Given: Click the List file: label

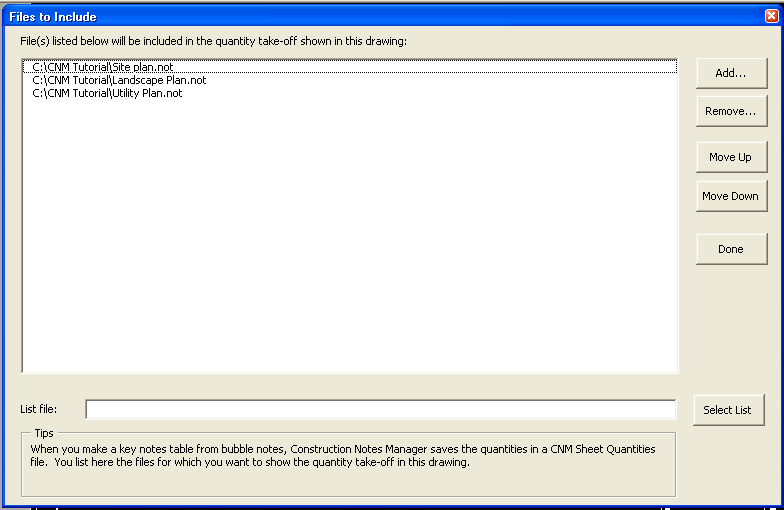Looking at the screenshot, I should click(x=39, y=409).
